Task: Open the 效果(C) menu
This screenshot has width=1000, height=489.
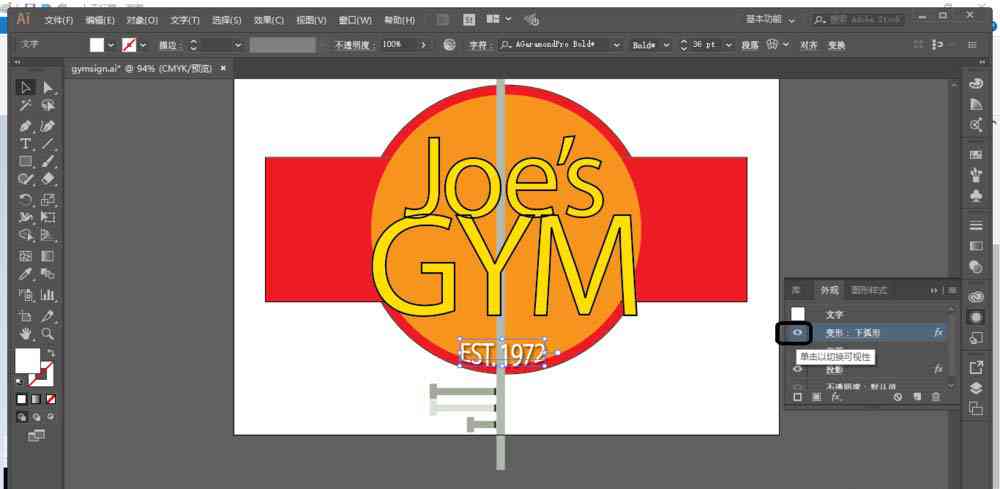Action: (x=268, y=20)
